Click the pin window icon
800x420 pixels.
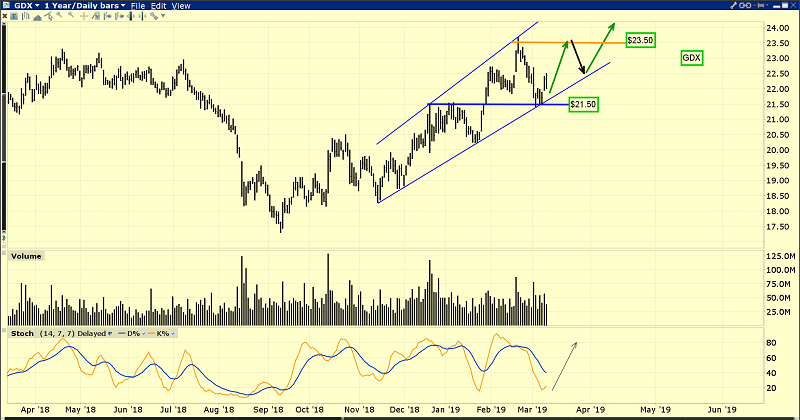click(758, 5)
